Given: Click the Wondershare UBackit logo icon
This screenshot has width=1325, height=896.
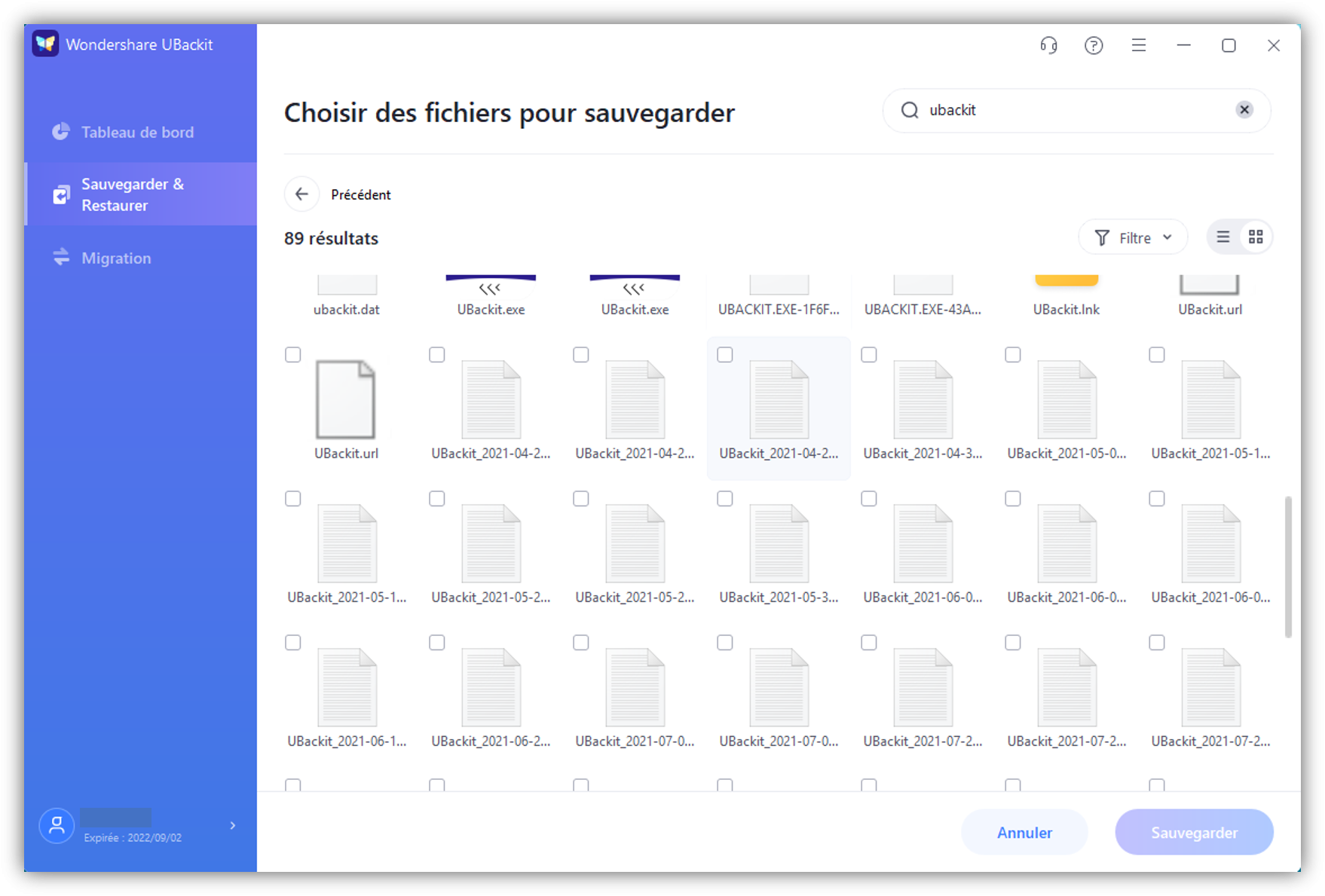Looking at the screenshot, I should click(46, 44).
